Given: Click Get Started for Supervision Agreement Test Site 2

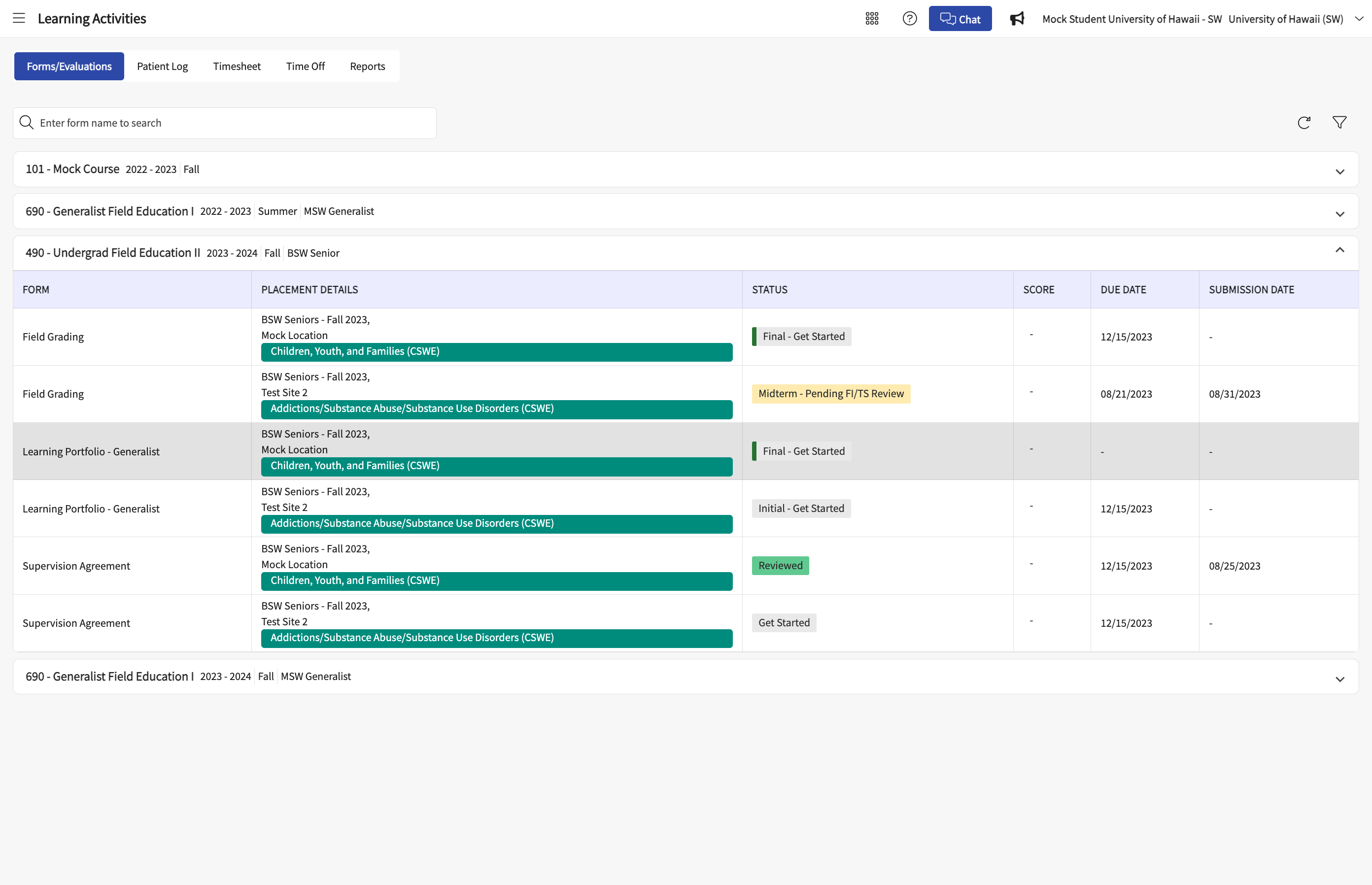Looking at the screenshot, I should coord(784,623).
